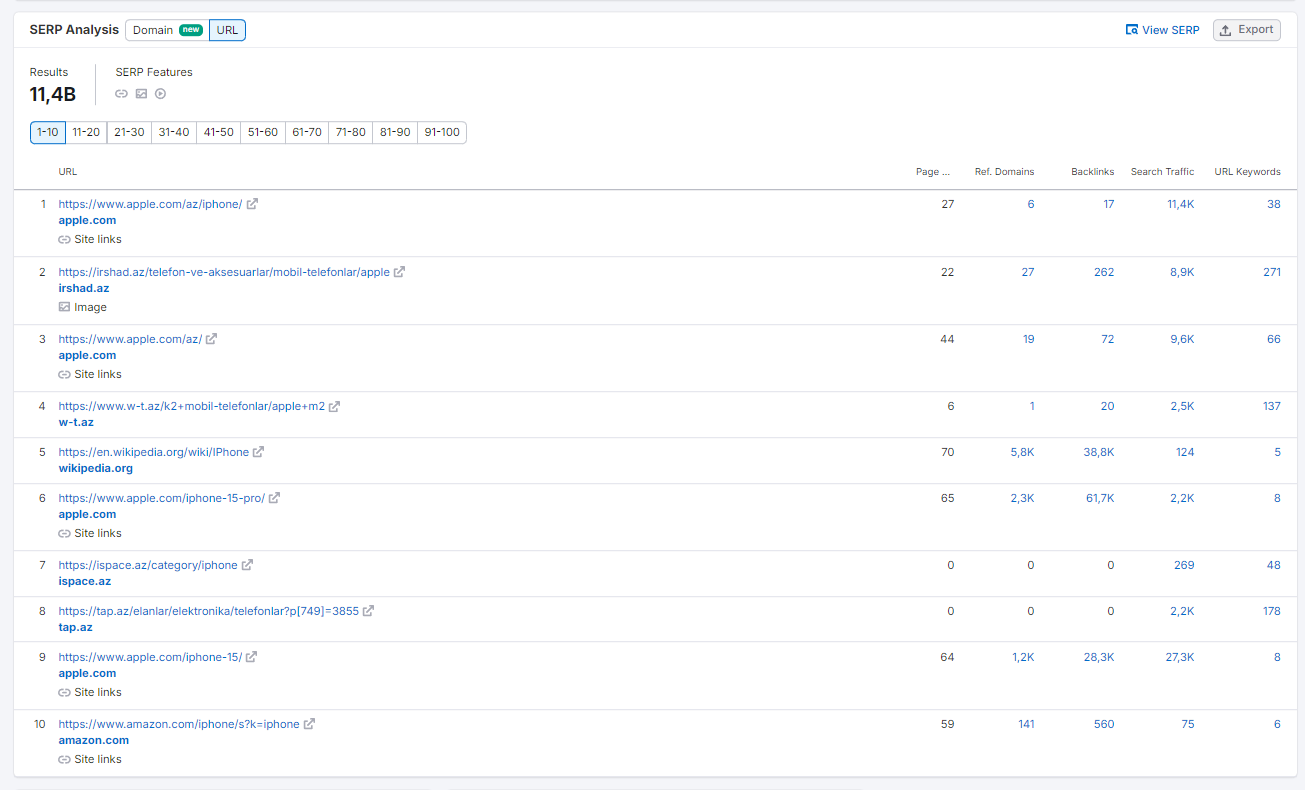This screenshot has height=790, width=1305.
Task: Open external link icon for tap.az URL
Action: coord(368,611)
